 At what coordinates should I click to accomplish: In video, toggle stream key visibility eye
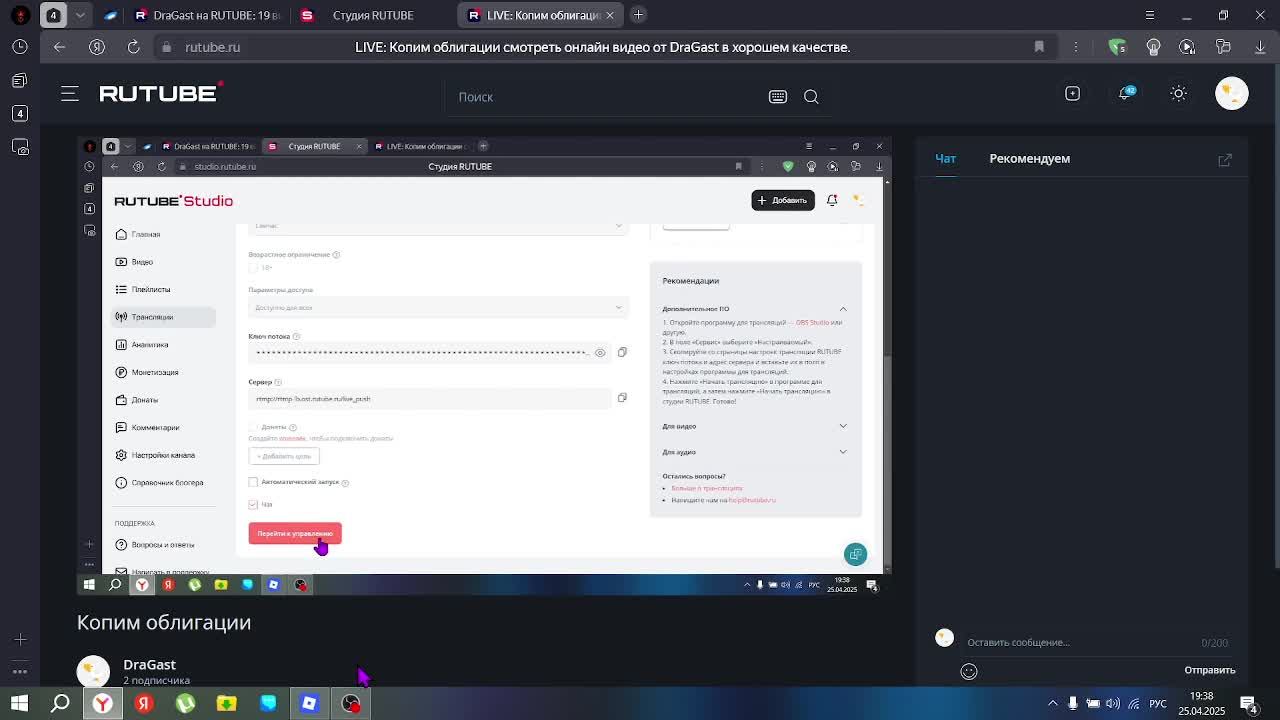(600, 352)
